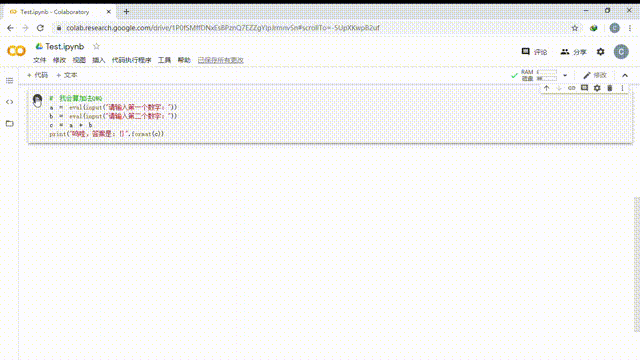The width and height of the screenshot is (640, 360).
Task: Expand the RAM disk connection dropdown
Action: 565,75
